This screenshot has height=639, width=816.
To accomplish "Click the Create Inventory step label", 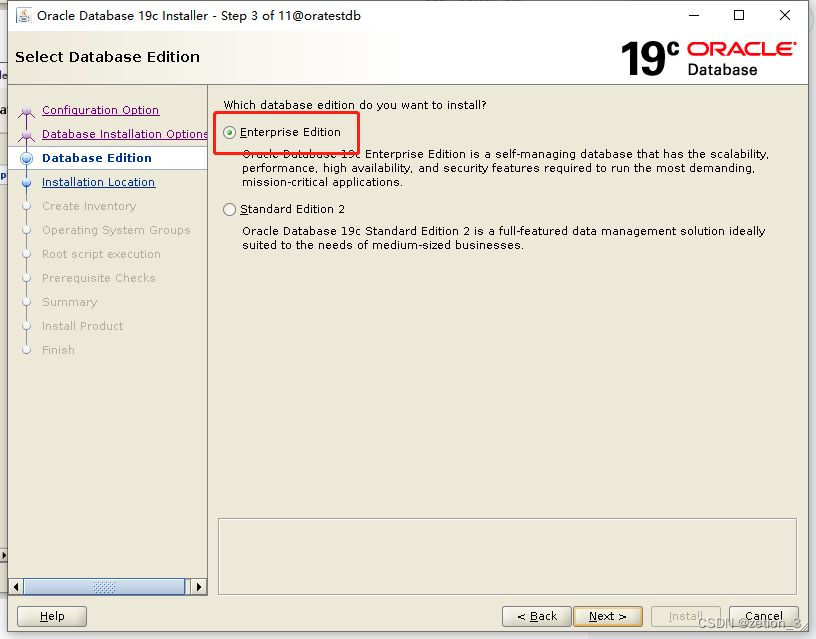I will pyautogui.click(x=89, y=206).
